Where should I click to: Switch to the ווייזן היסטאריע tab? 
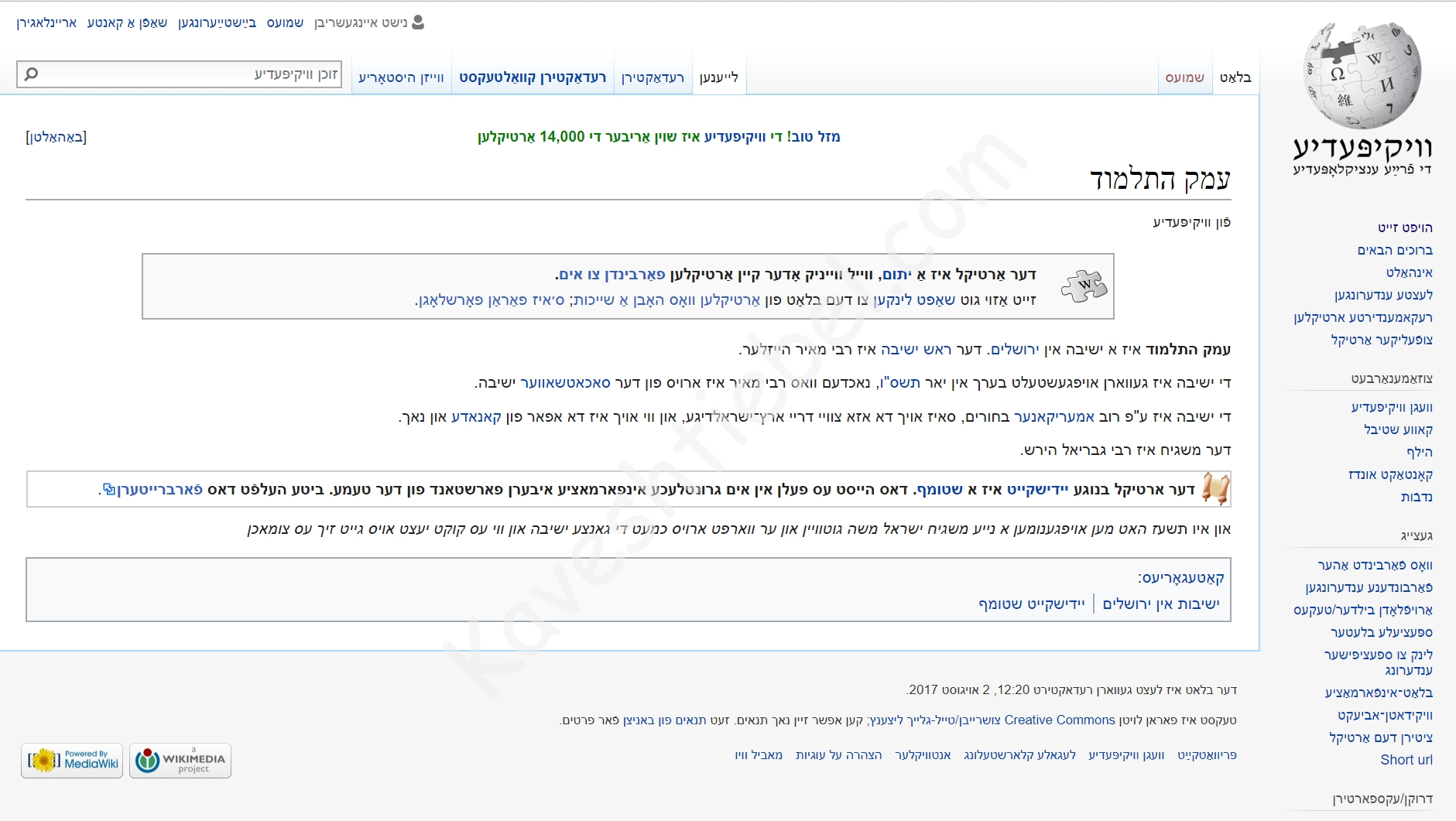point(401,77)
